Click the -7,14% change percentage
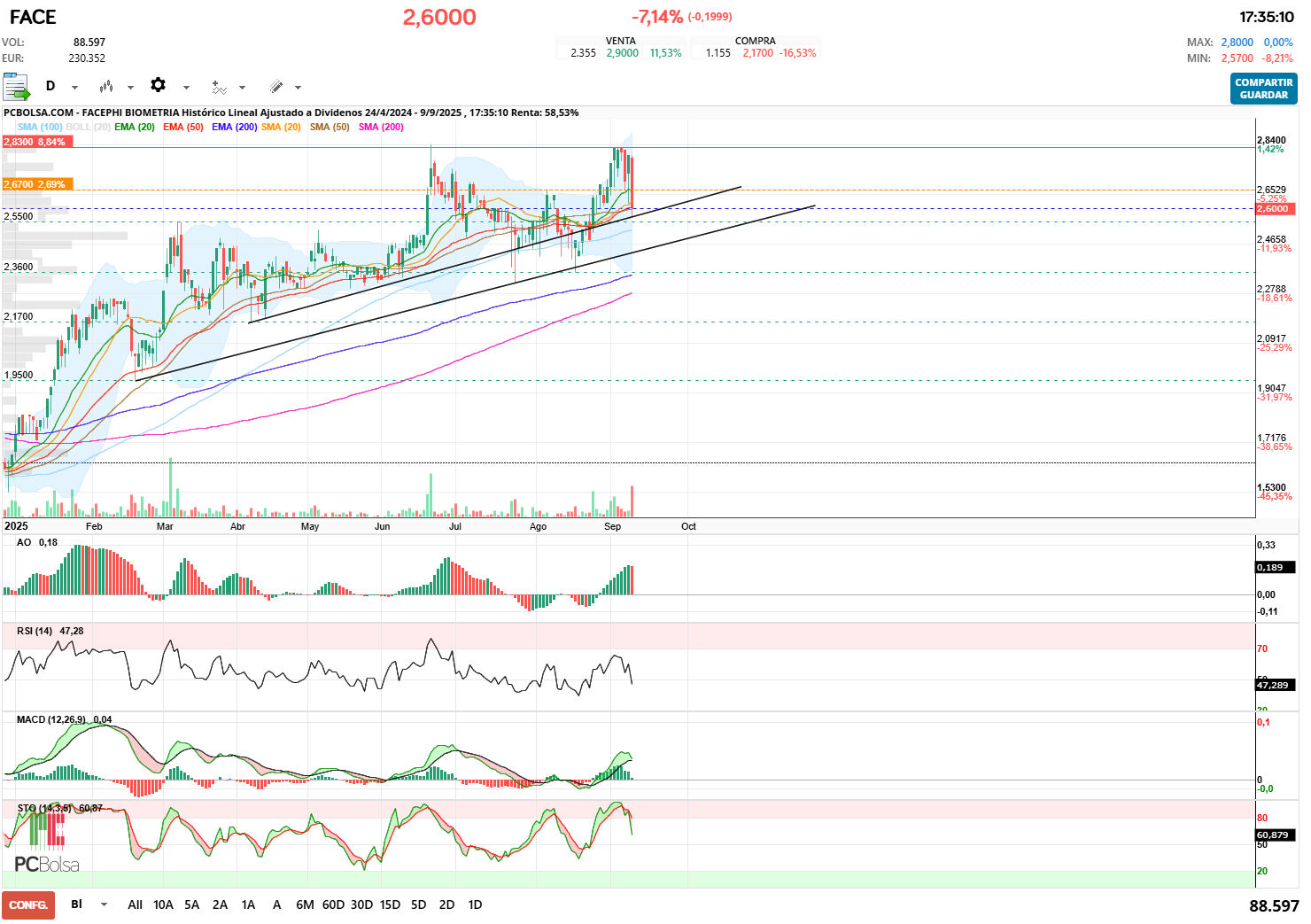Viewport: 1311px width, 924px height. [656, 17]
